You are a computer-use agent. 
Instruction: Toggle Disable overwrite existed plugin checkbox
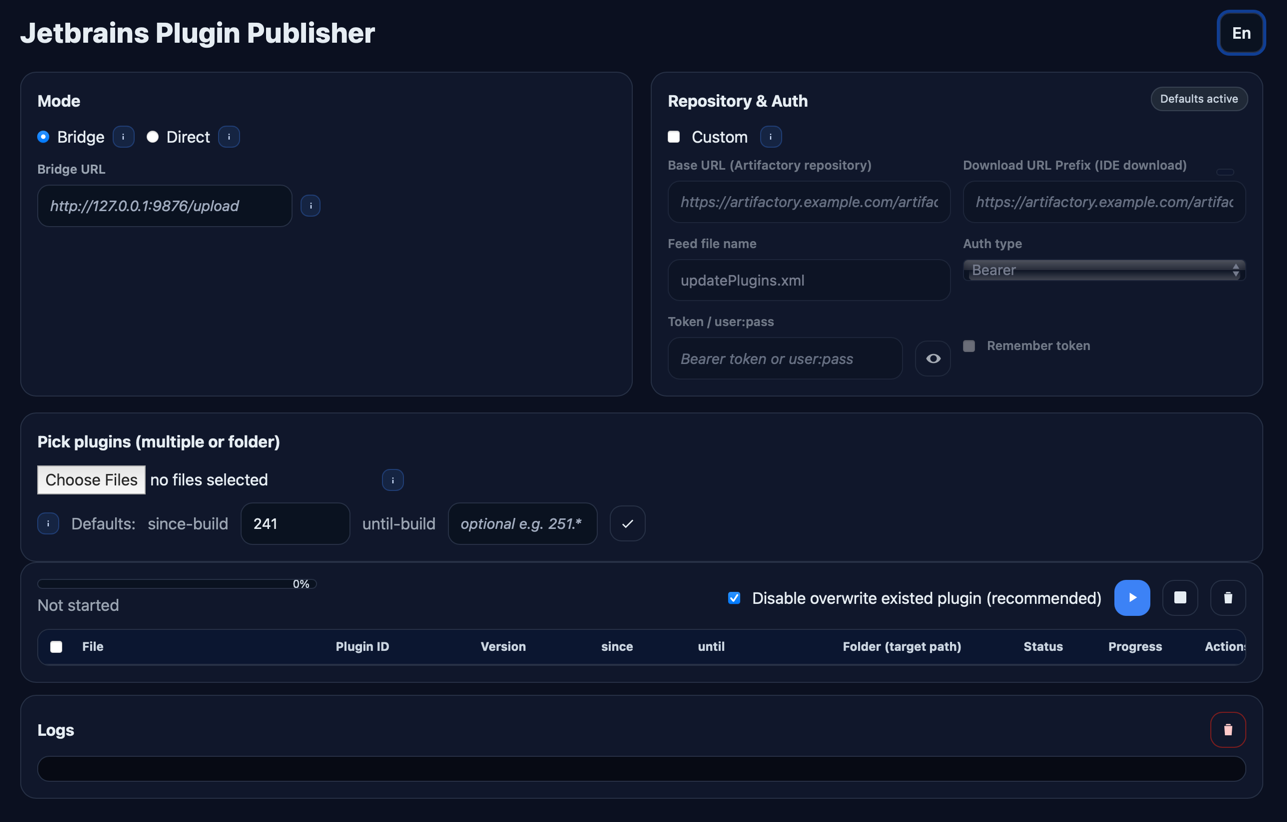[x=734, y=598]
